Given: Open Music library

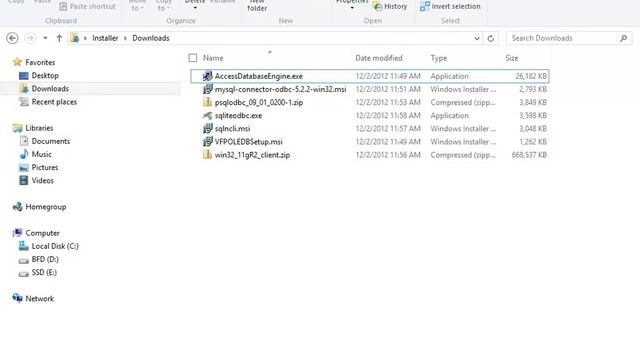Looking at the screenshot, I should 42,154.
